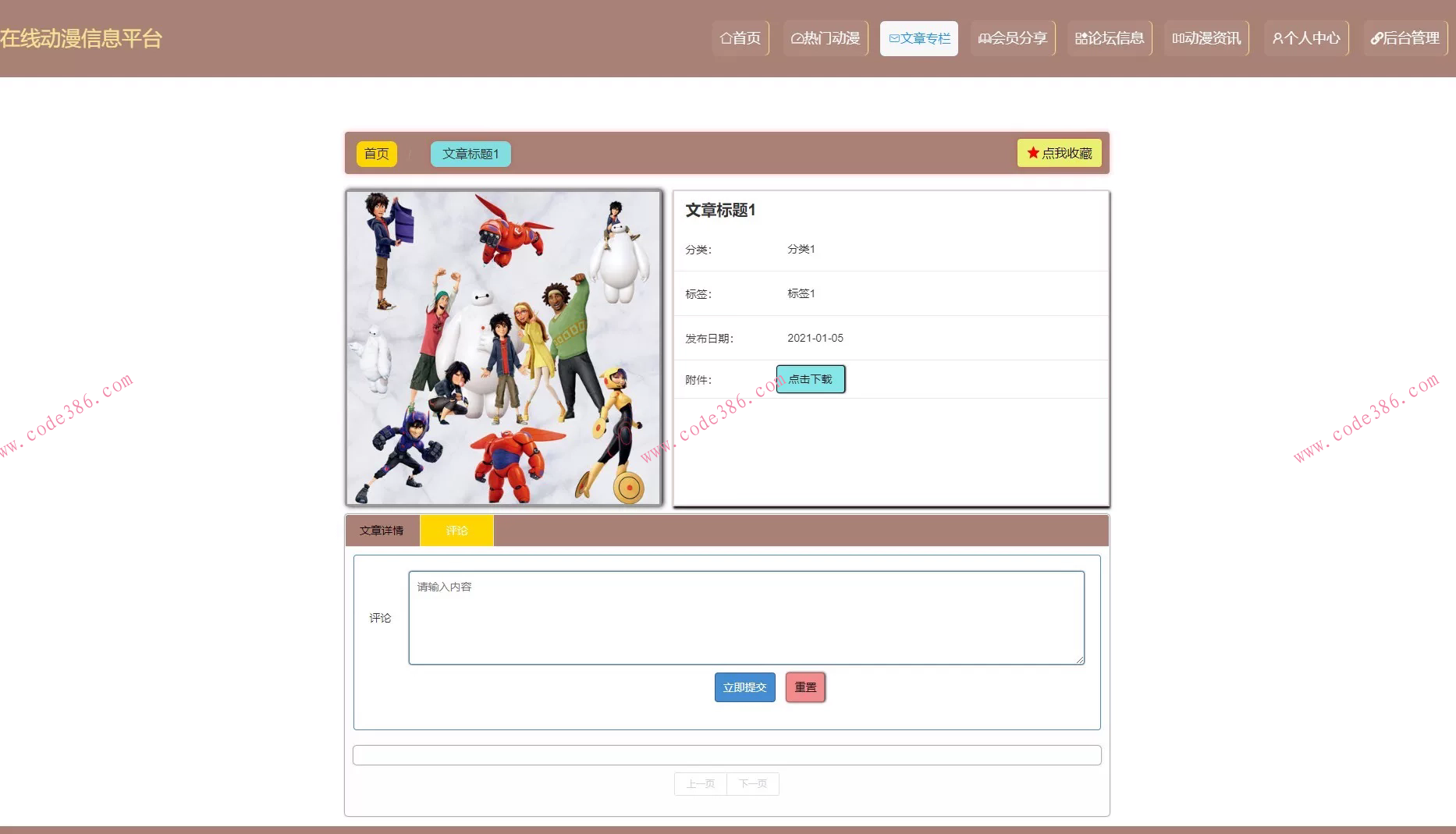Click the person icon on 个人中心
This screenshot has height=834, width=1456.
1277,37
